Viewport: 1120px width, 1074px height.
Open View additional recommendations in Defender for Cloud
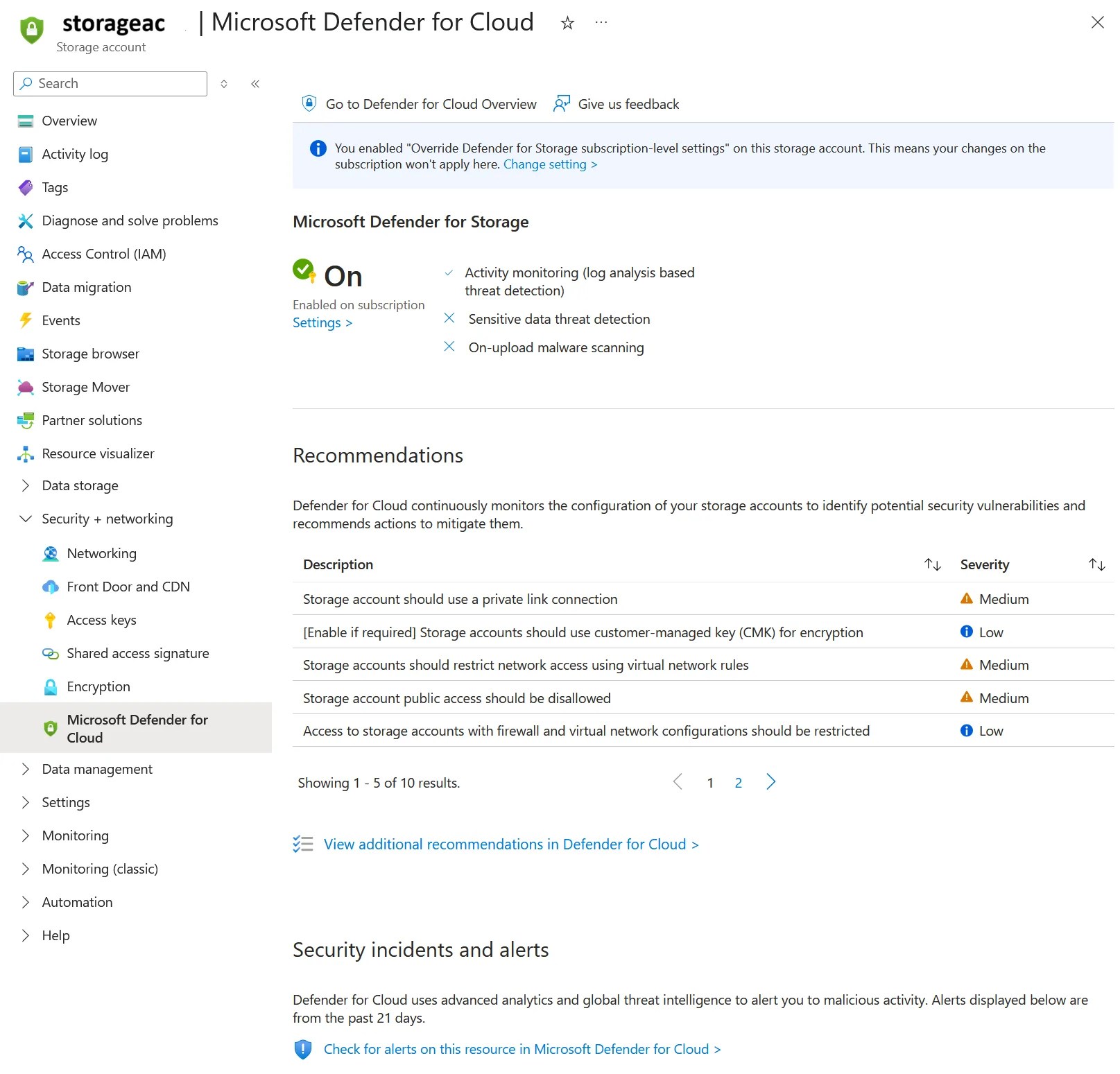point(511,845)
